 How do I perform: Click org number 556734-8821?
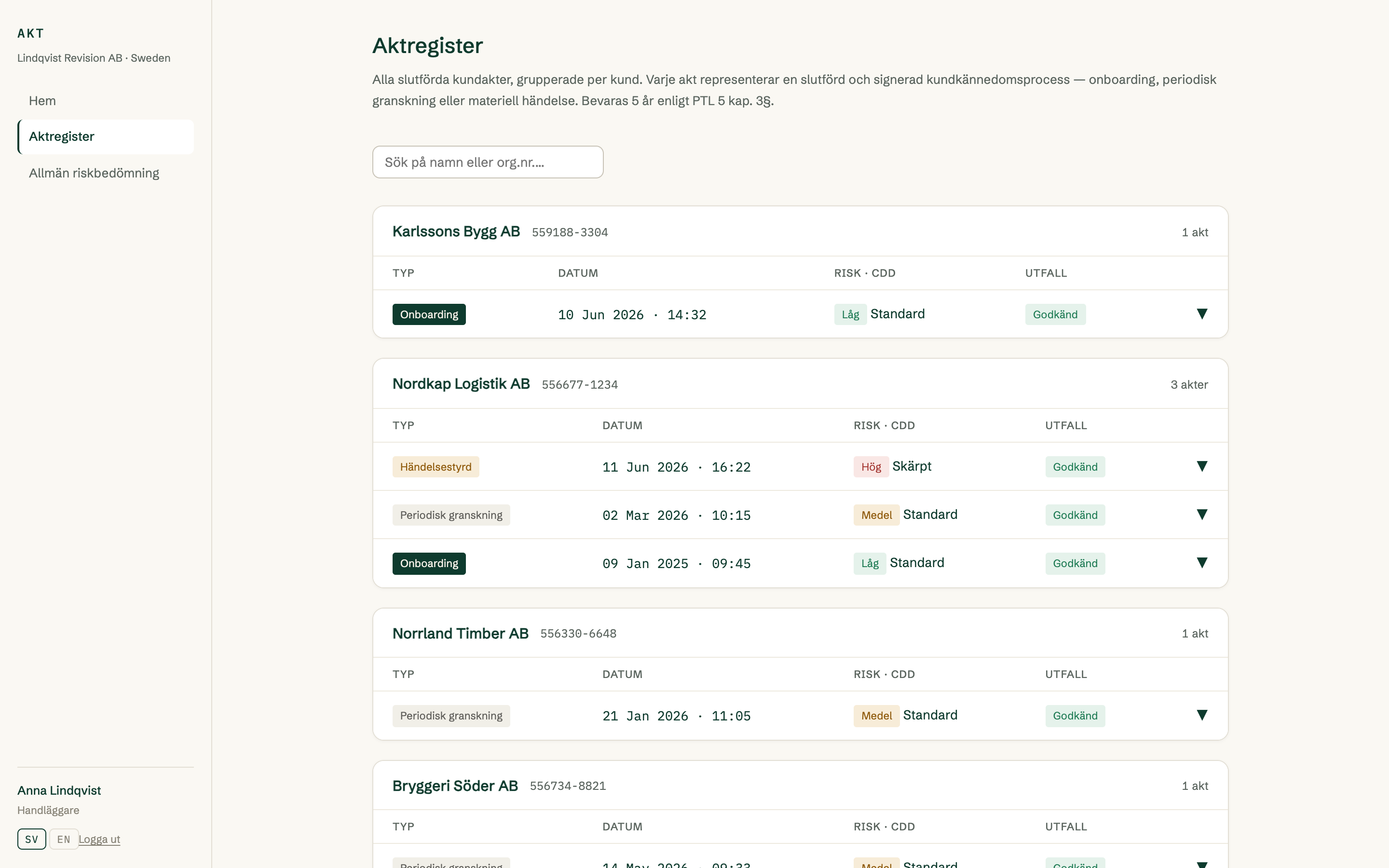pyautogui.click(x=568, y=786)
